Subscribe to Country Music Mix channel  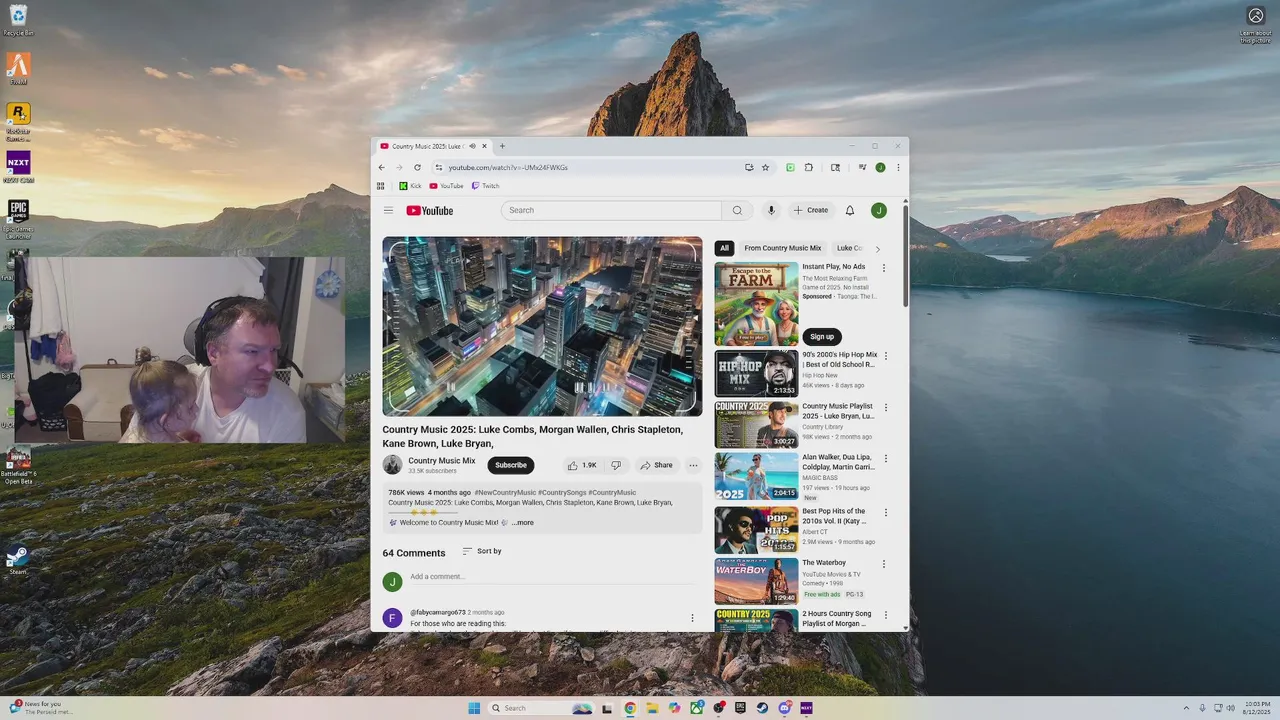tap(511, 465)
